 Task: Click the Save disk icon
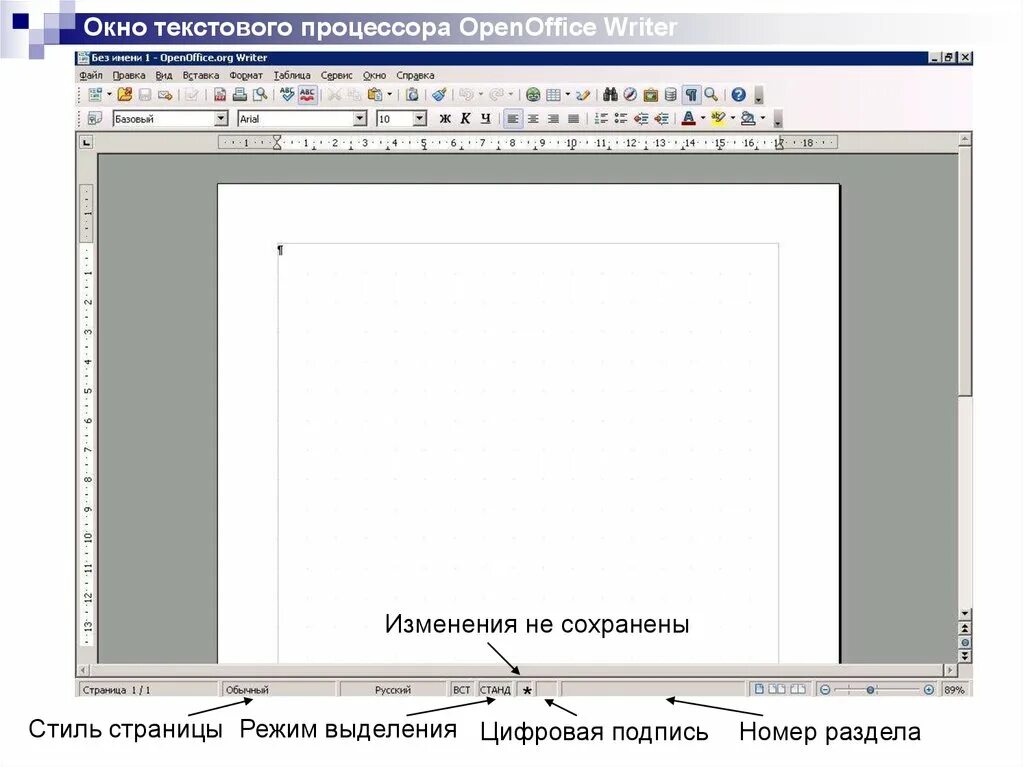(145, 95)
